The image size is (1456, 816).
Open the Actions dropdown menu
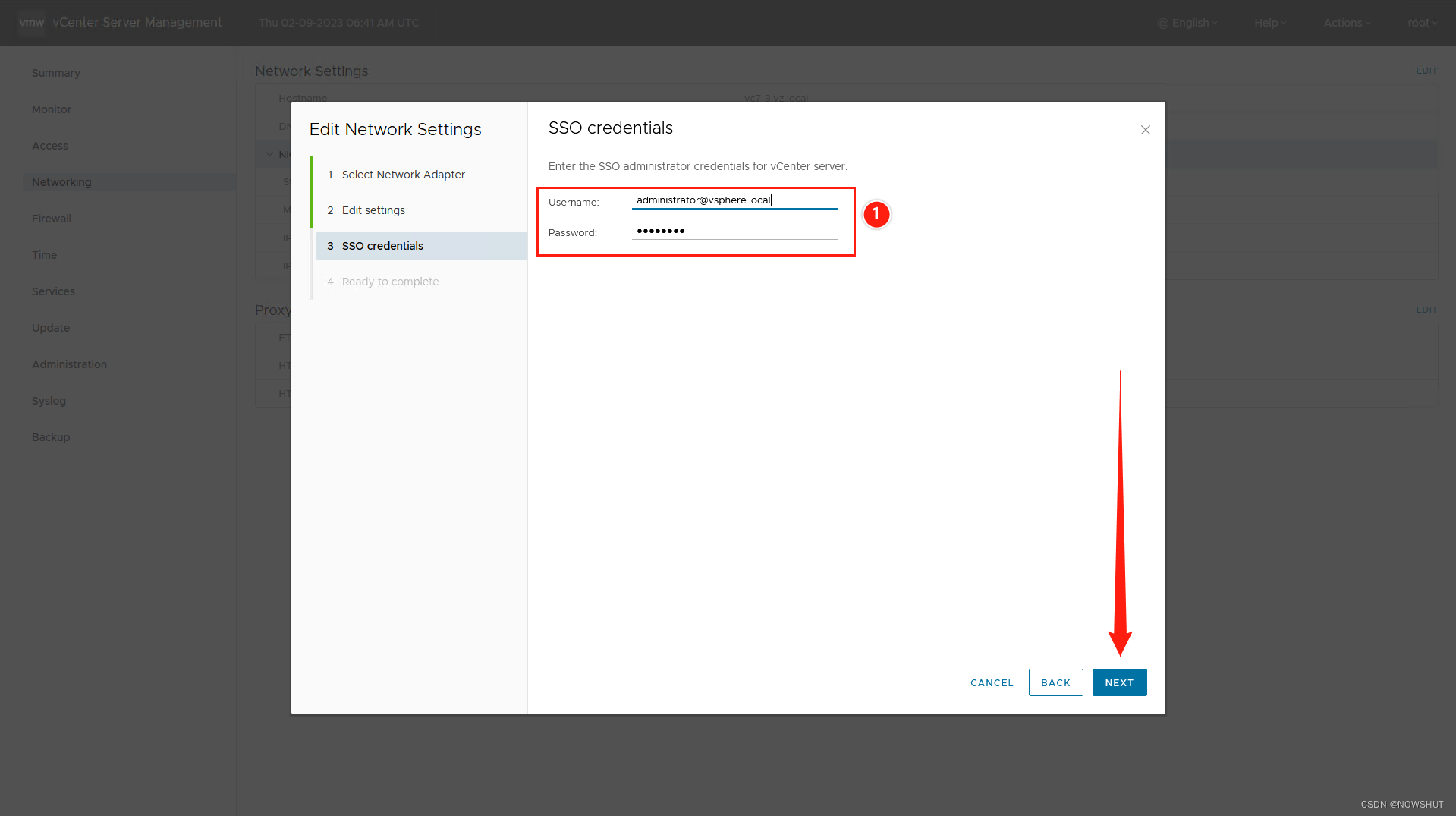click(x=1348, y=23)
